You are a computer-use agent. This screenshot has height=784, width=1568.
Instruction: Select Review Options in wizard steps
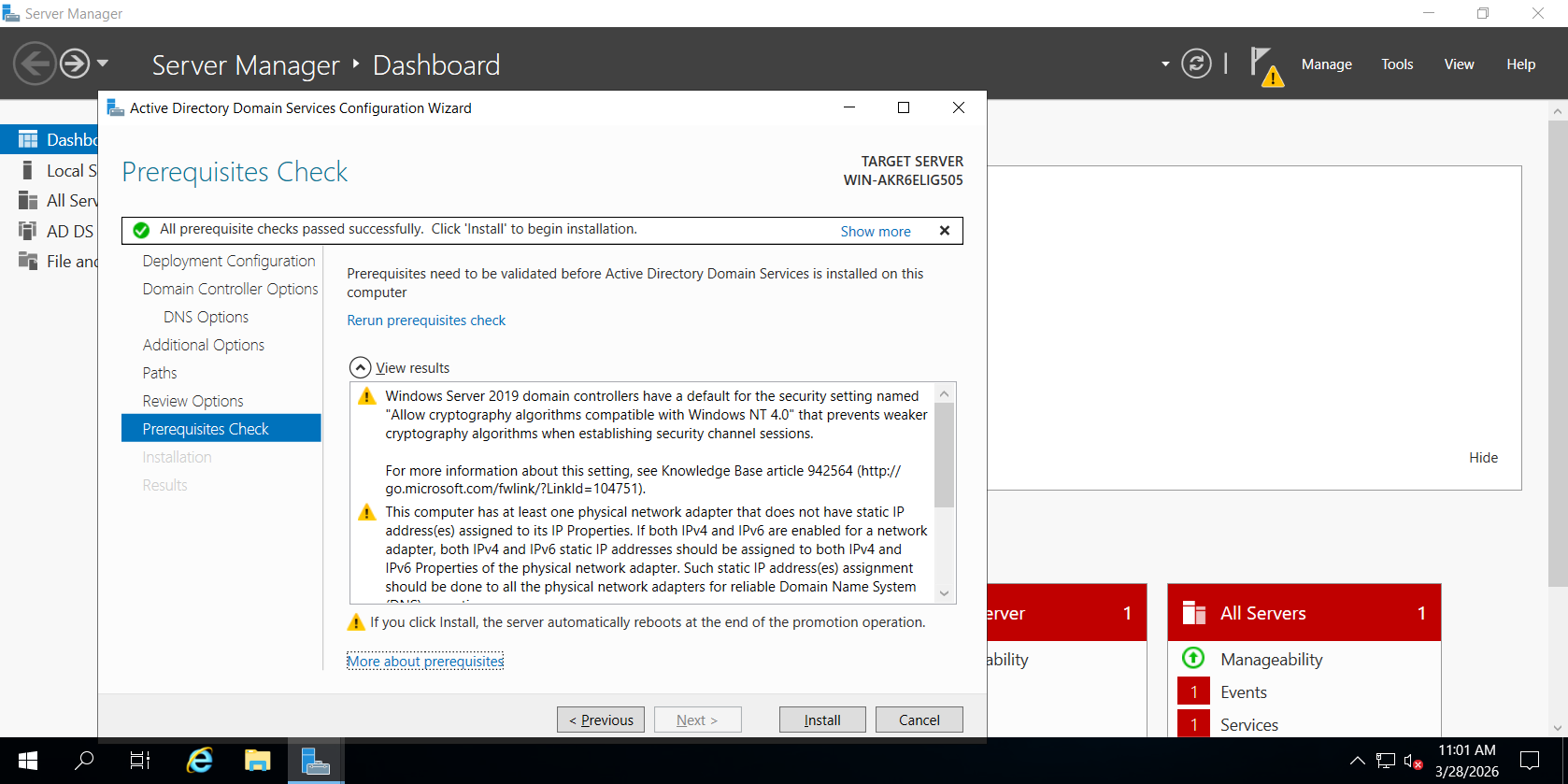[192, 401]
